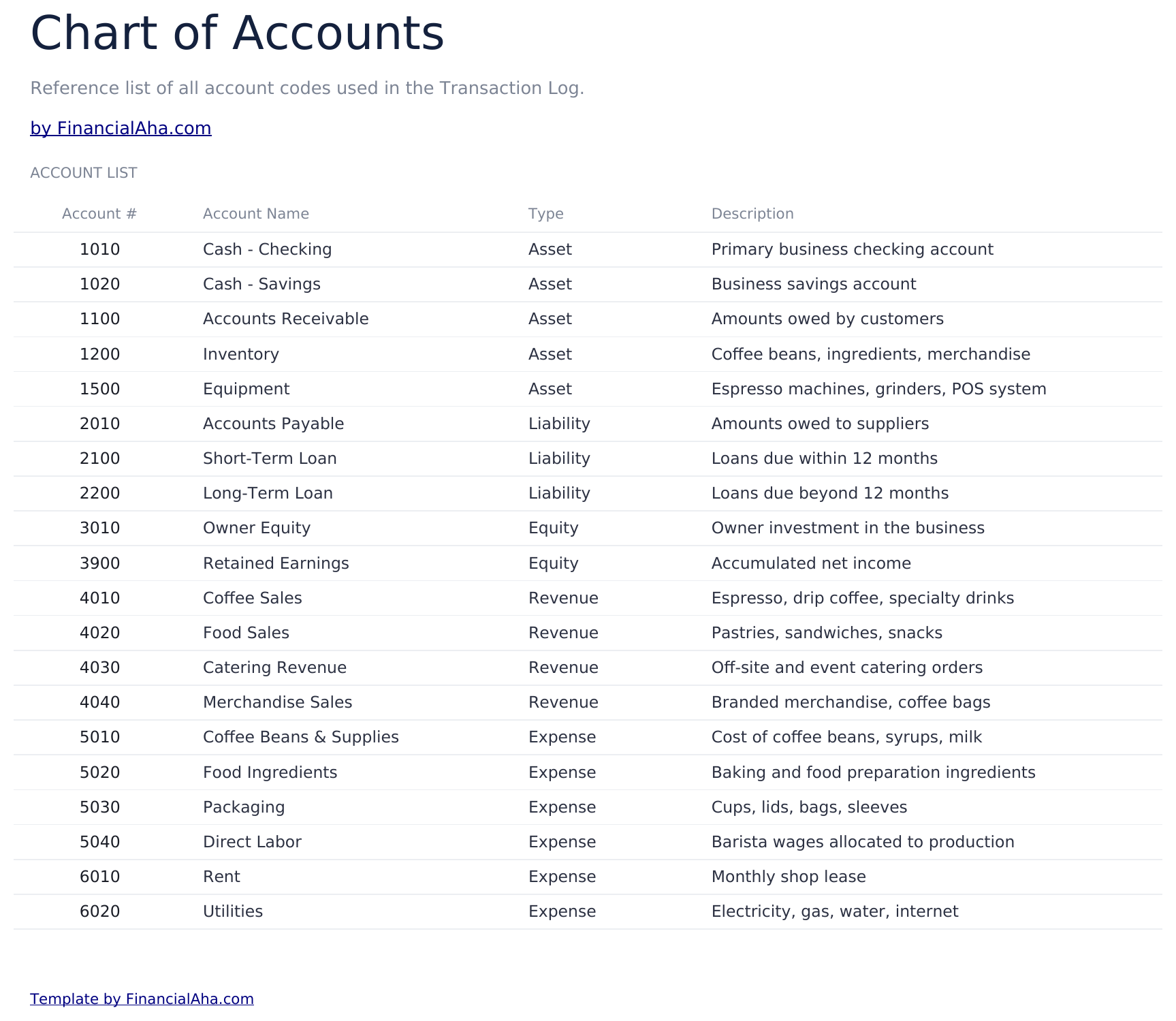The height and width of the screenshot is (1021, 1176).
Task: Select 'Direct Labor' account name
Action: 252,842
